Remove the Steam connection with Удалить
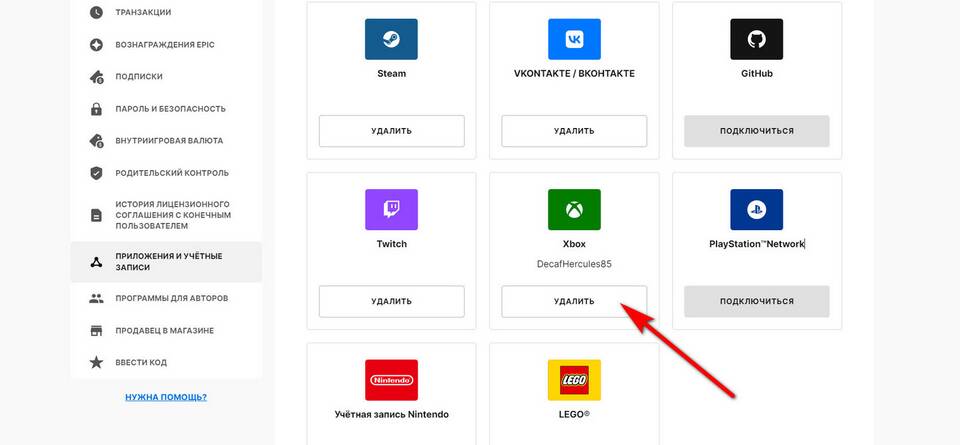 391,131
